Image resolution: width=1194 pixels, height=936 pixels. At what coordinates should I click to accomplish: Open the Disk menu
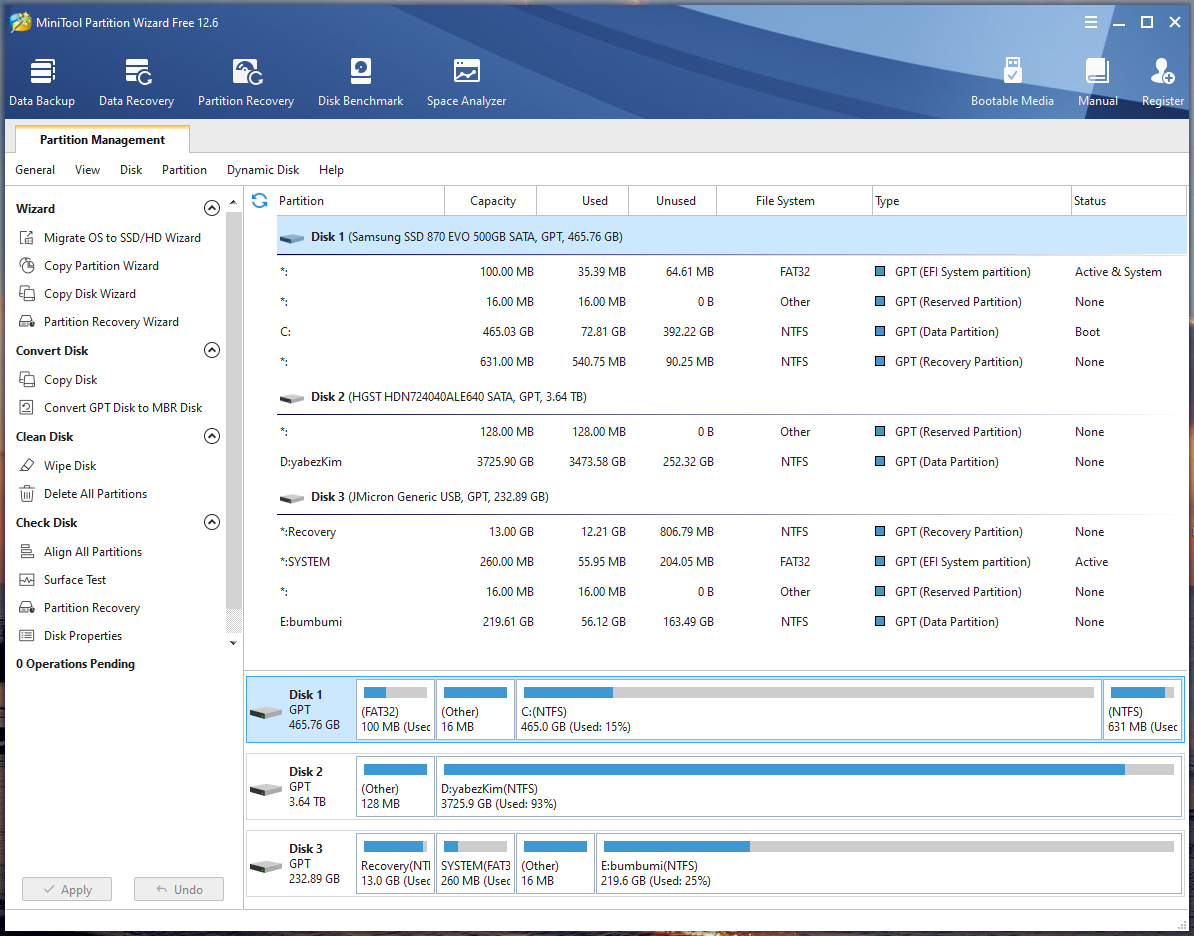click(131, 170)
